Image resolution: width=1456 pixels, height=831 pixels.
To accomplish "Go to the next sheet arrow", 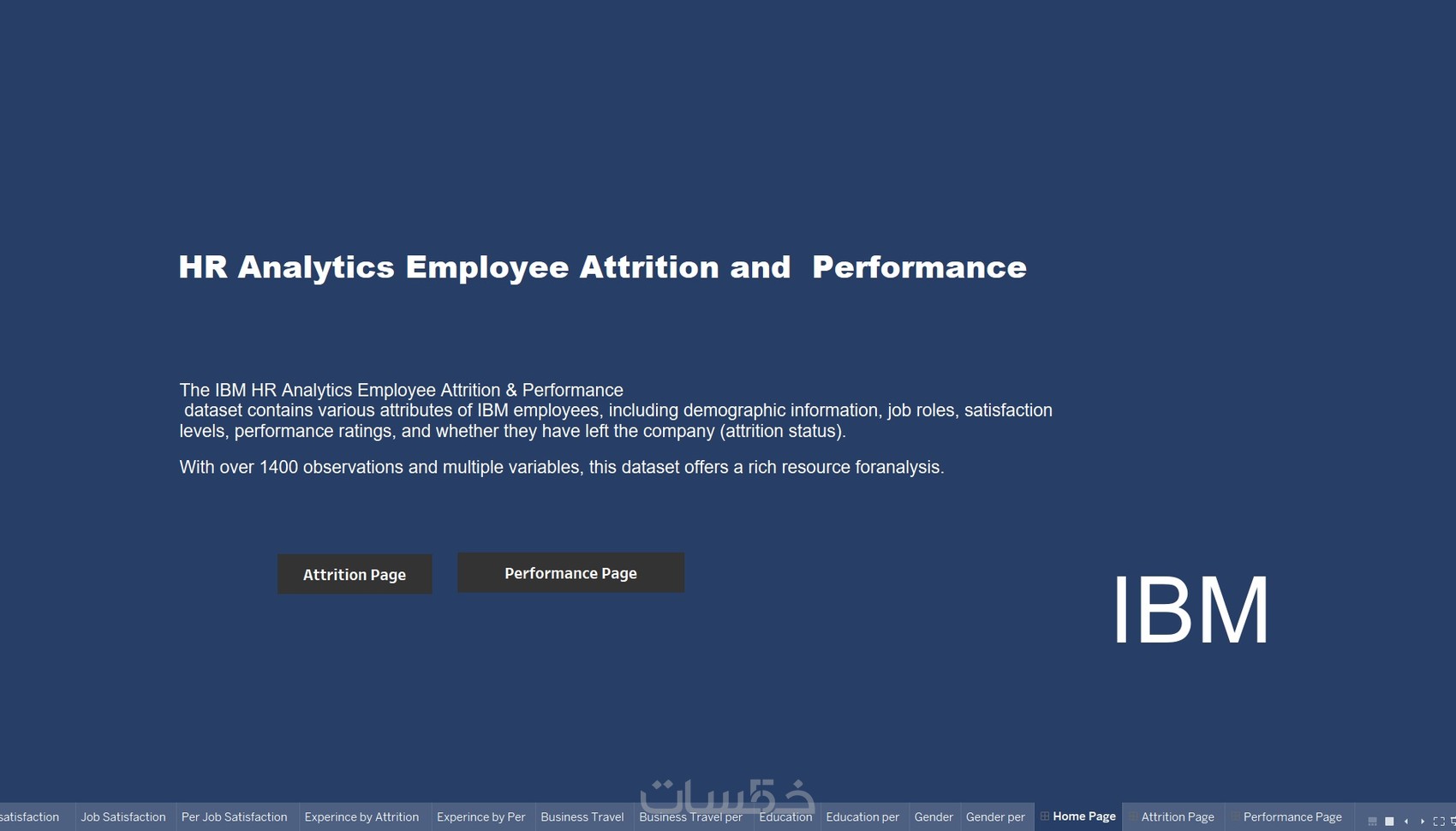I will (x=1423, y=821).
